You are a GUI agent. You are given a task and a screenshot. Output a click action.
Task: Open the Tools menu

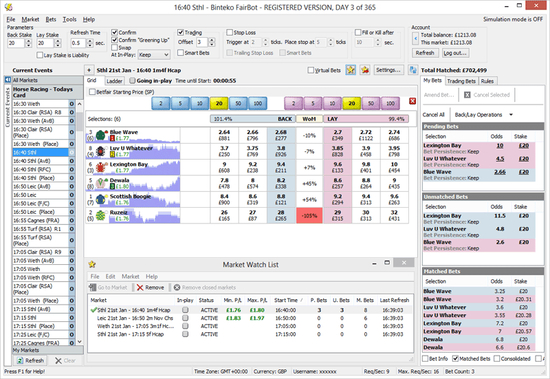coord(69,19)
